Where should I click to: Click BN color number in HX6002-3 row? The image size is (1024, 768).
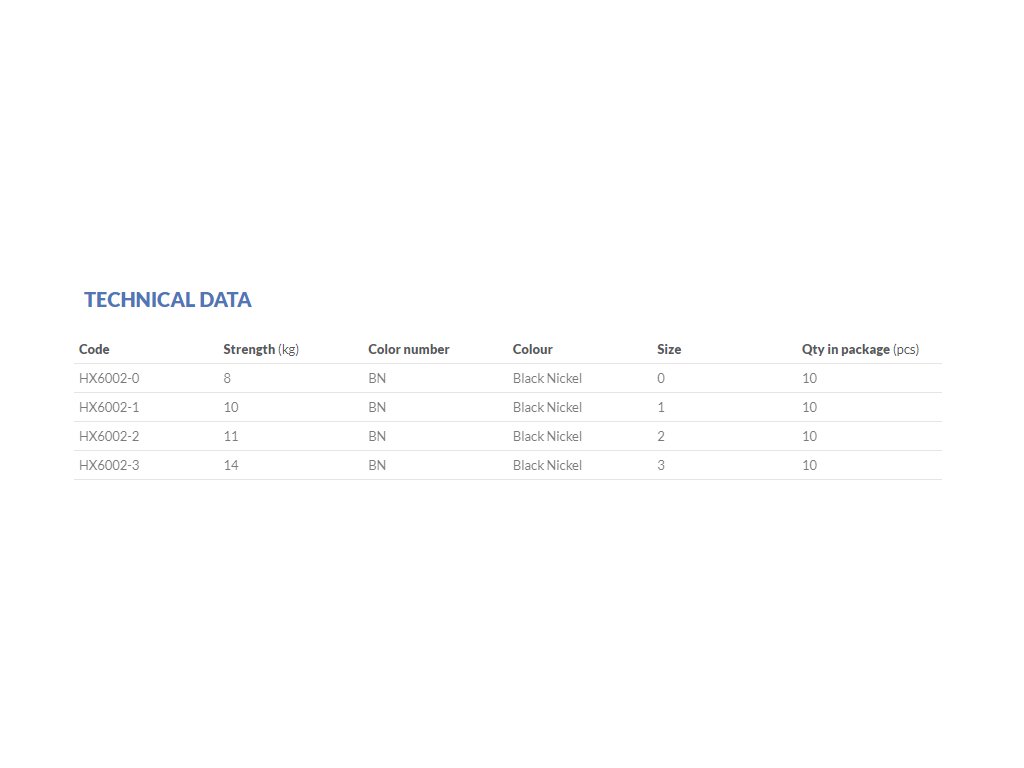pyautogui.click(x=377, y=465)
